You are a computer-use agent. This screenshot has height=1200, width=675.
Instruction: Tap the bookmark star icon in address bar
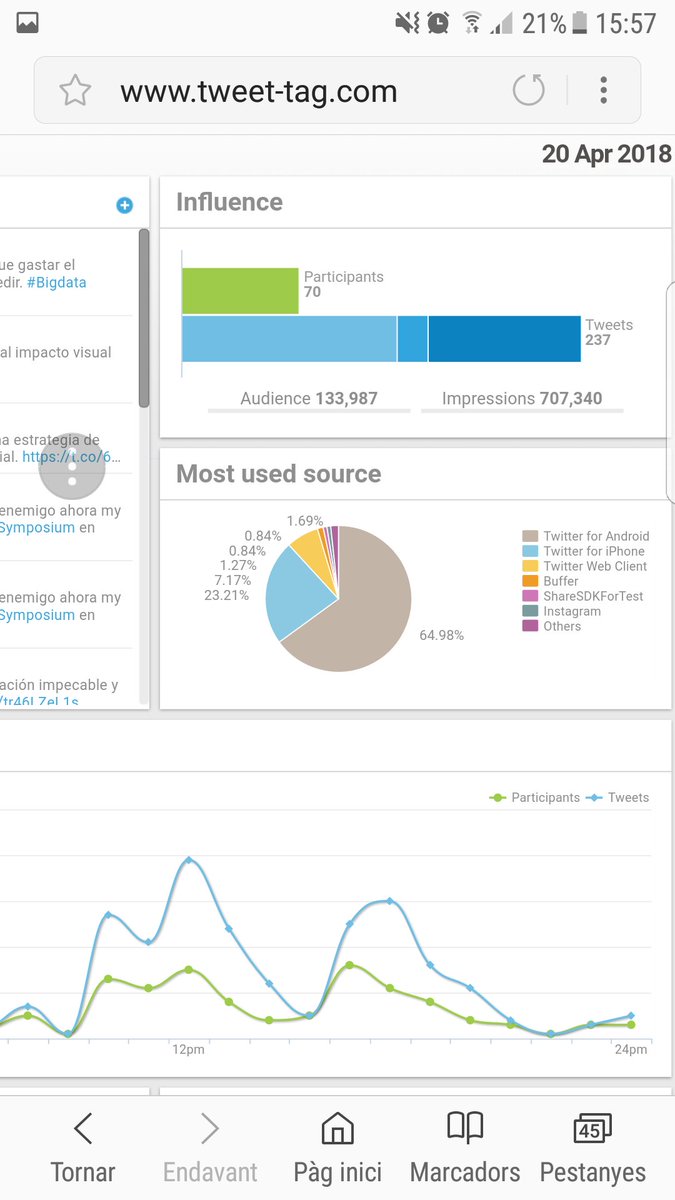tap(75, 91)
